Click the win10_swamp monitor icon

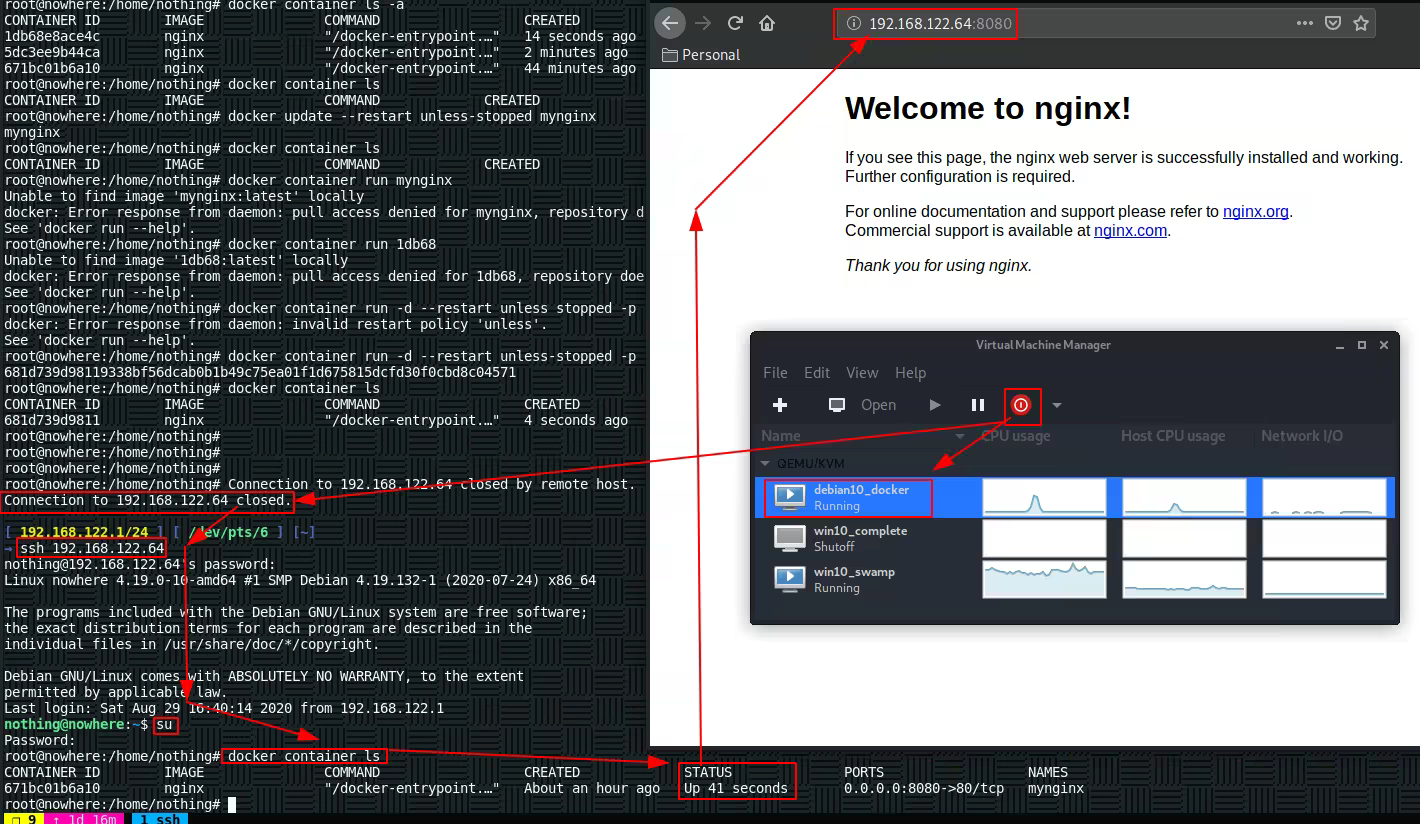tap(790, 579)
